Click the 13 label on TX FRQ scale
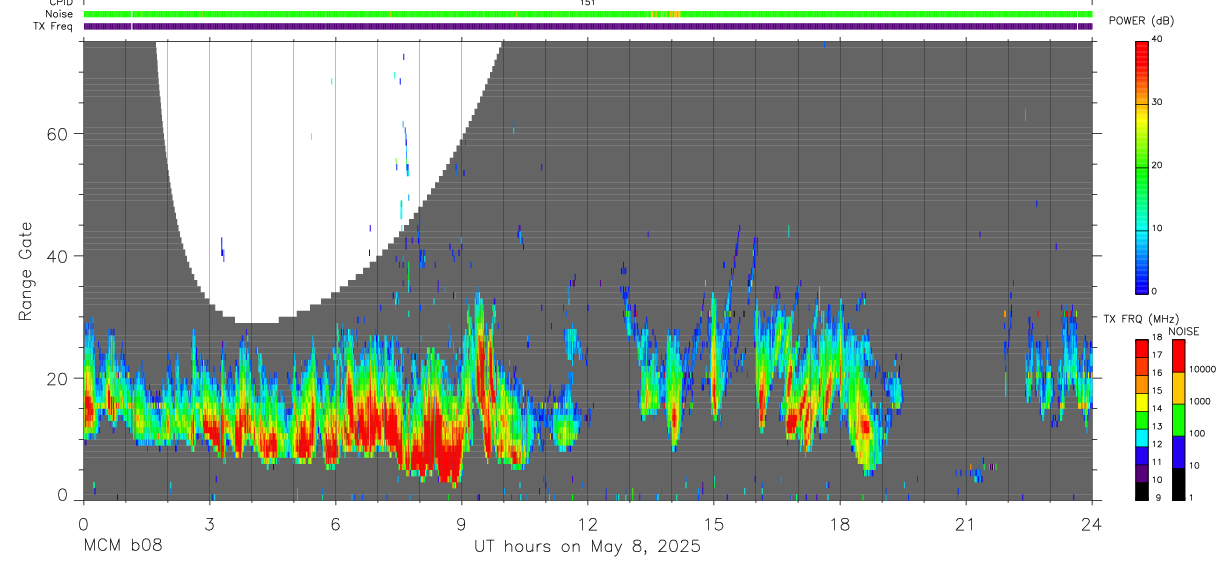Viewport: 1228px width, 567px height. (x=1157, y=427)
